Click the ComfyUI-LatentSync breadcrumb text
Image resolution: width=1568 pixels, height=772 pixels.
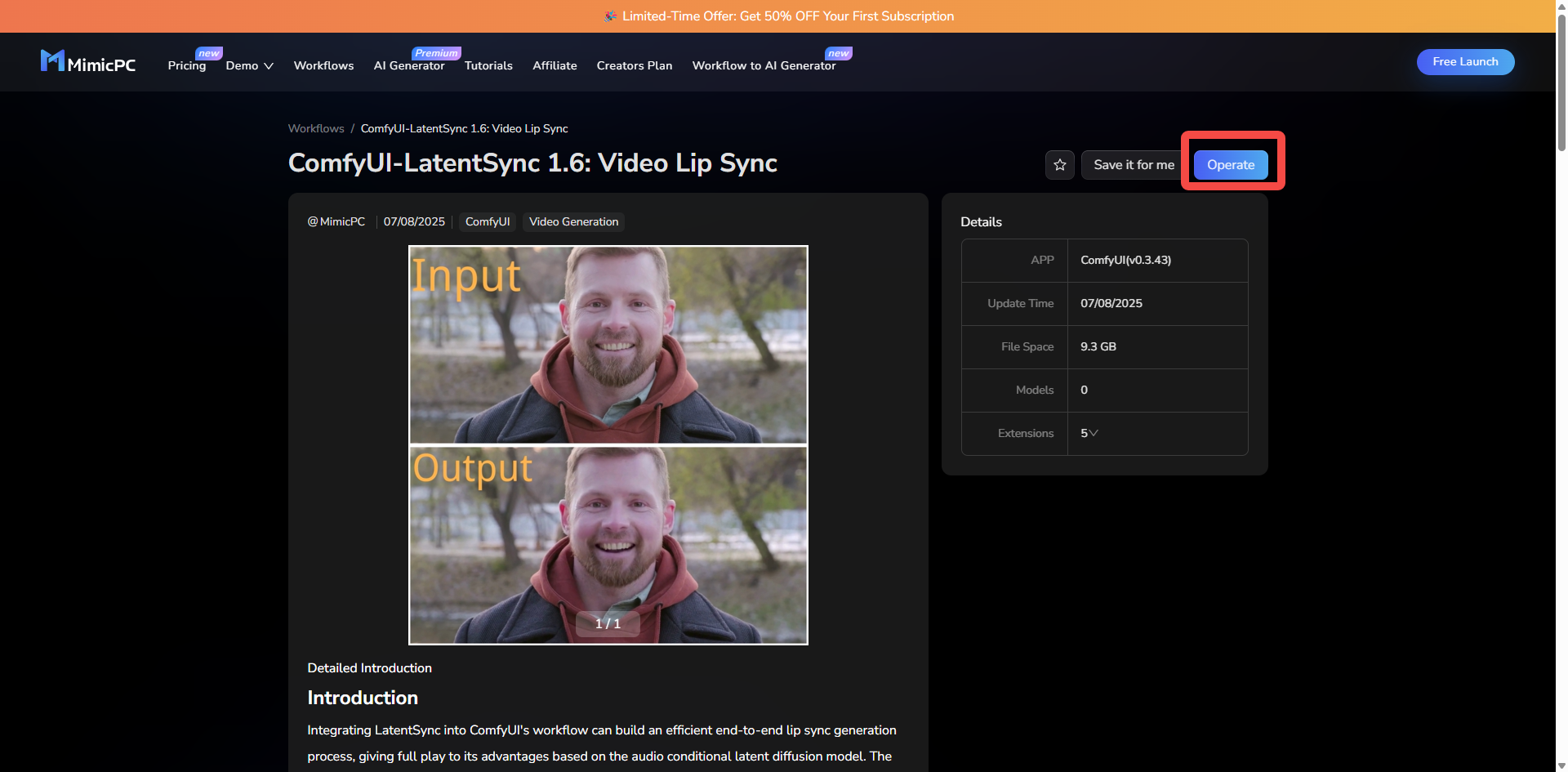point(464,128)
